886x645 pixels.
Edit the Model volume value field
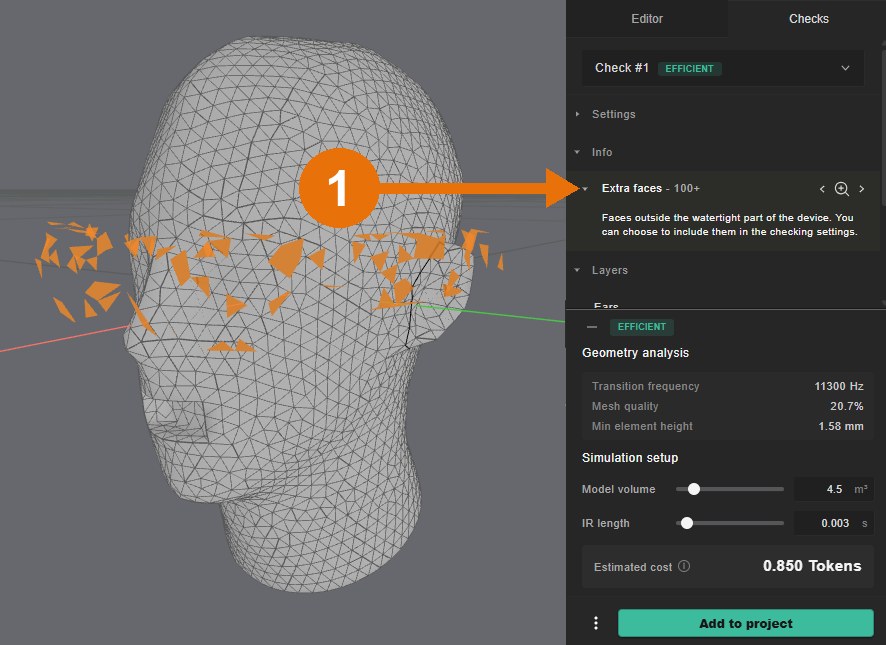[x=833, y=489]
